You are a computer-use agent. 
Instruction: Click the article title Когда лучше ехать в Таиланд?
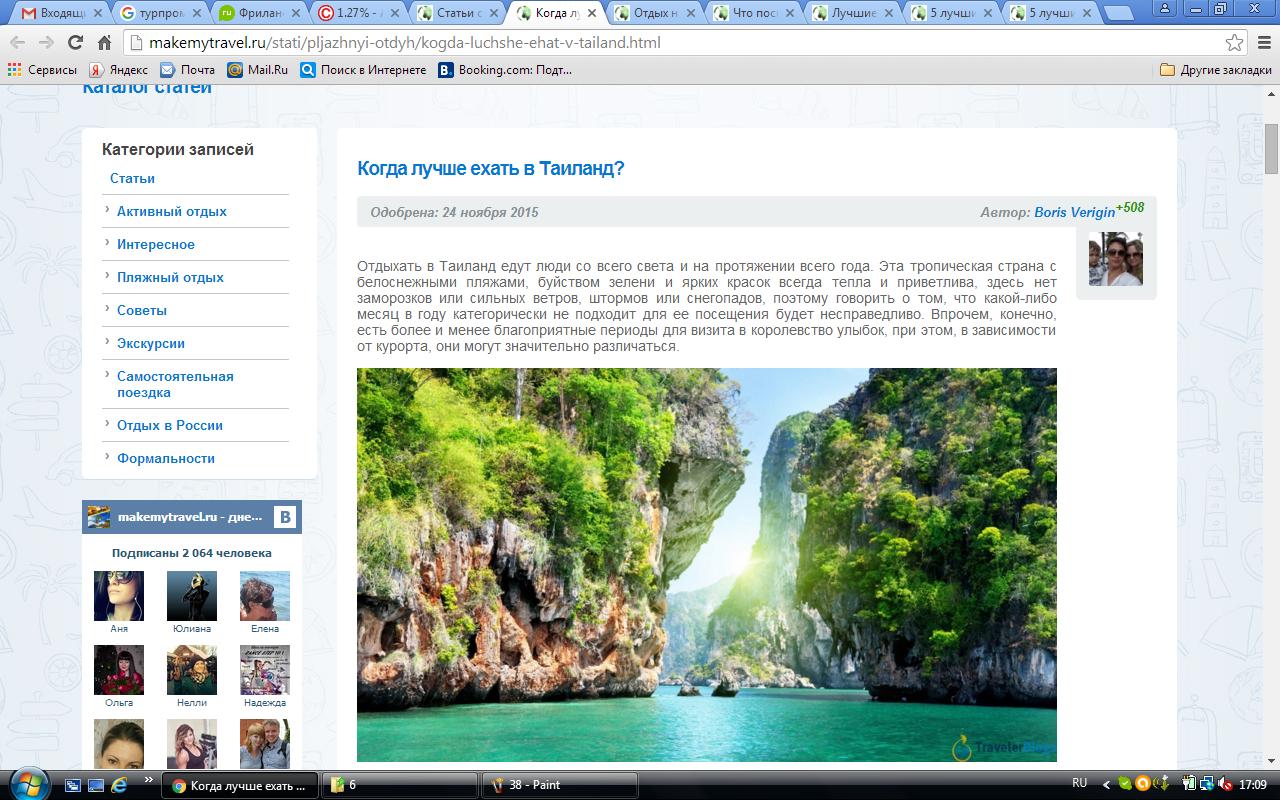490,168
